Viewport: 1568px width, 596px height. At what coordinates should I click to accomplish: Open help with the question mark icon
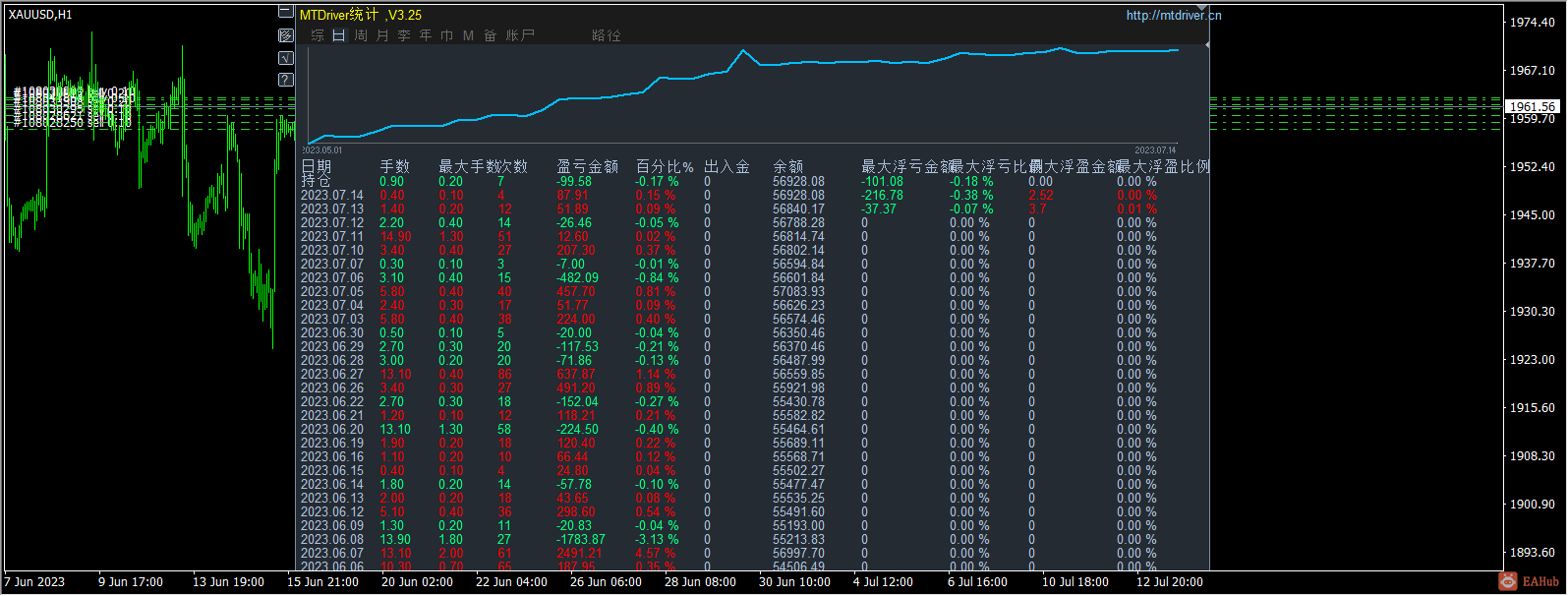click(x=285, y=80)
